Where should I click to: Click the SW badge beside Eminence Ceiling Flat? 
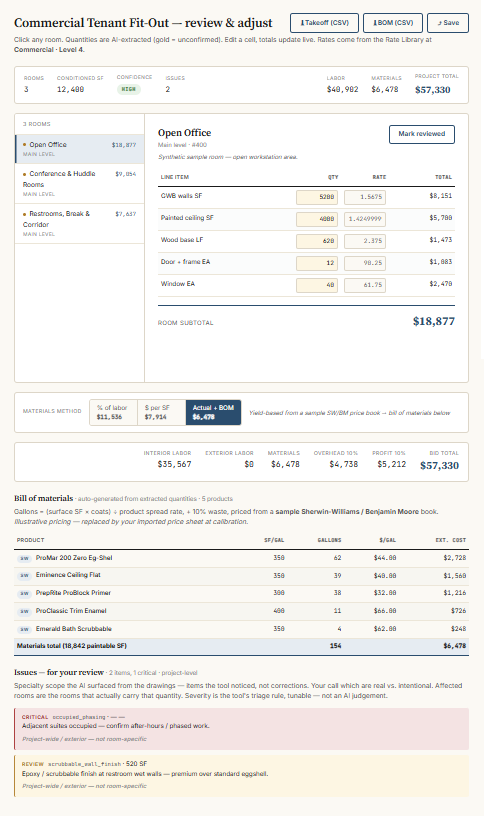pos(24,576)
